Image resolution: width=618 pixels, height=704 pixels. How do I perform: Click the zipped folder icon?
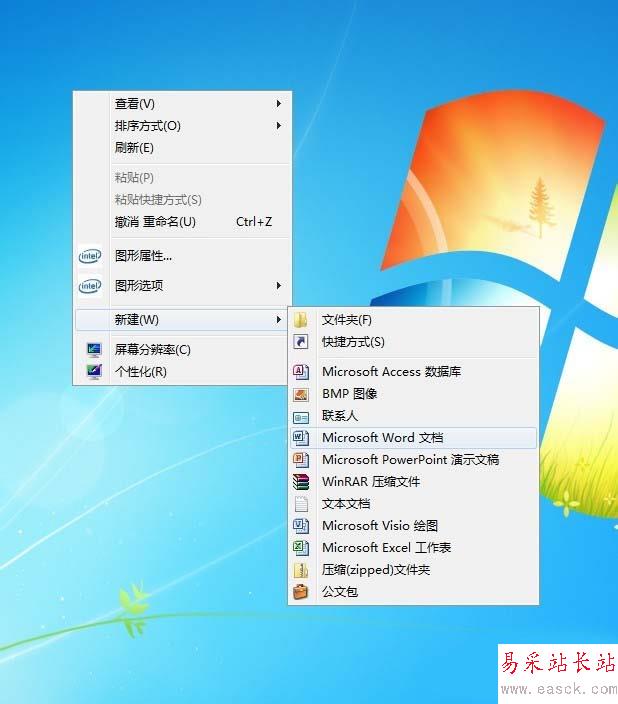[x=301, y=570]
